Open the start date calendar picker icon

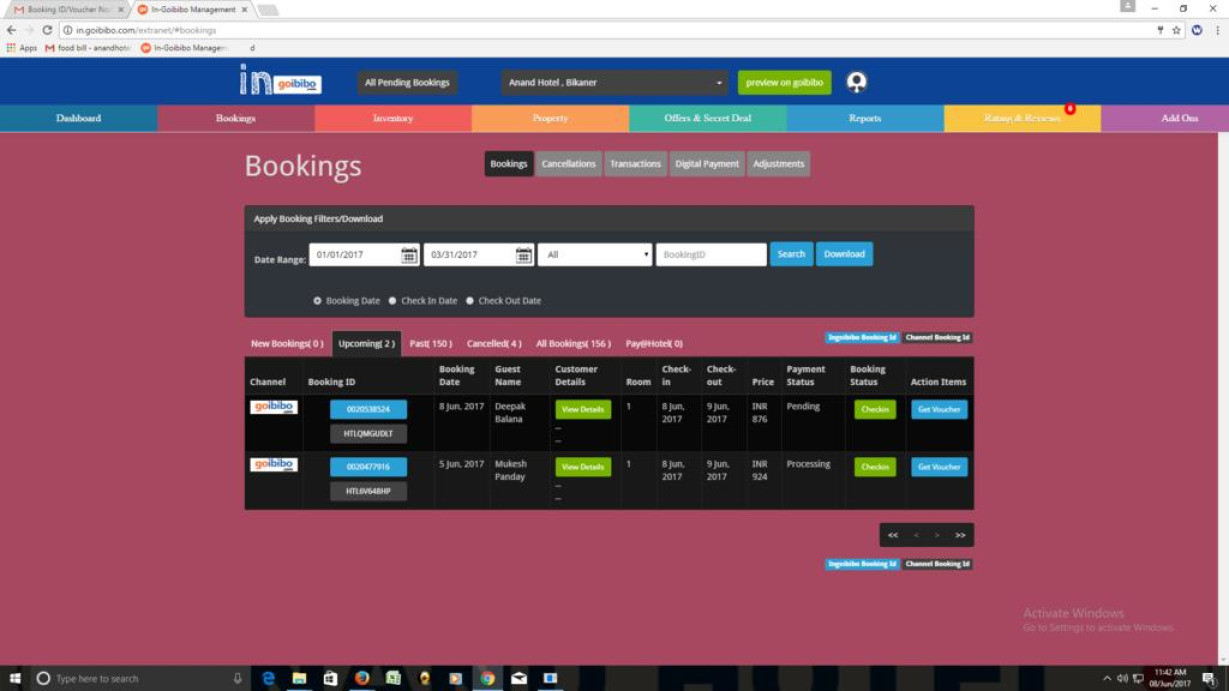coord(409,255)
